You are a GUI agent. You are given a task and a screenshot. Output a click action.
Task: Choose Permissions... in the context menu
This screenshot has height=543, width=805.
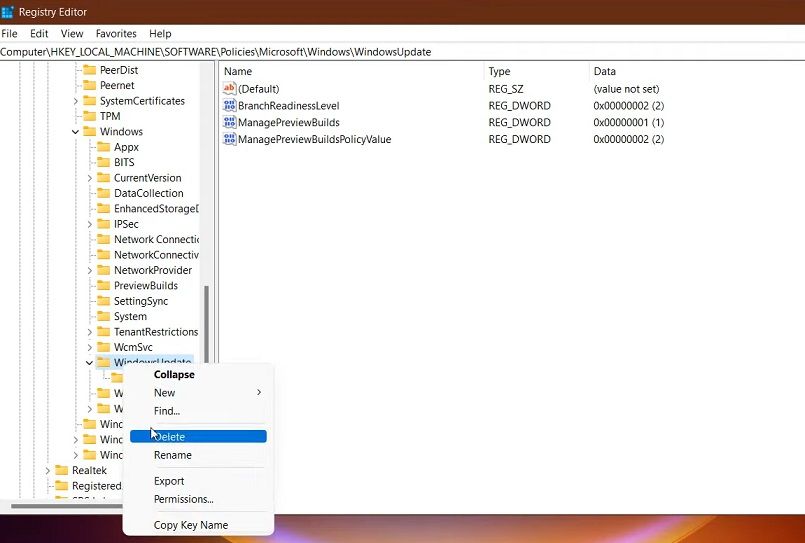tap(198, 499)
